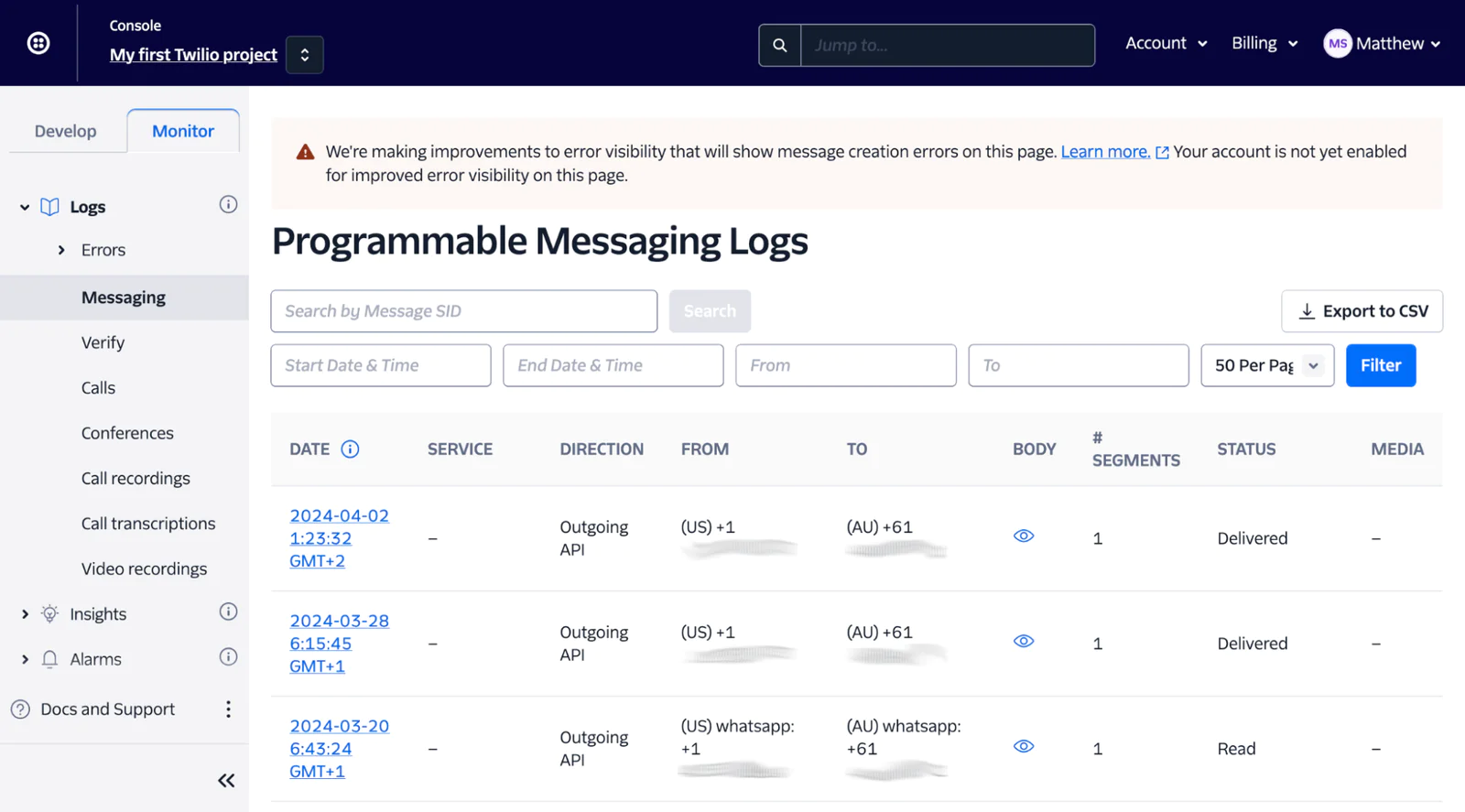Focus the Start Date & Time field
The width and height of the screenshot is (1465, 812).
[381, 365]
